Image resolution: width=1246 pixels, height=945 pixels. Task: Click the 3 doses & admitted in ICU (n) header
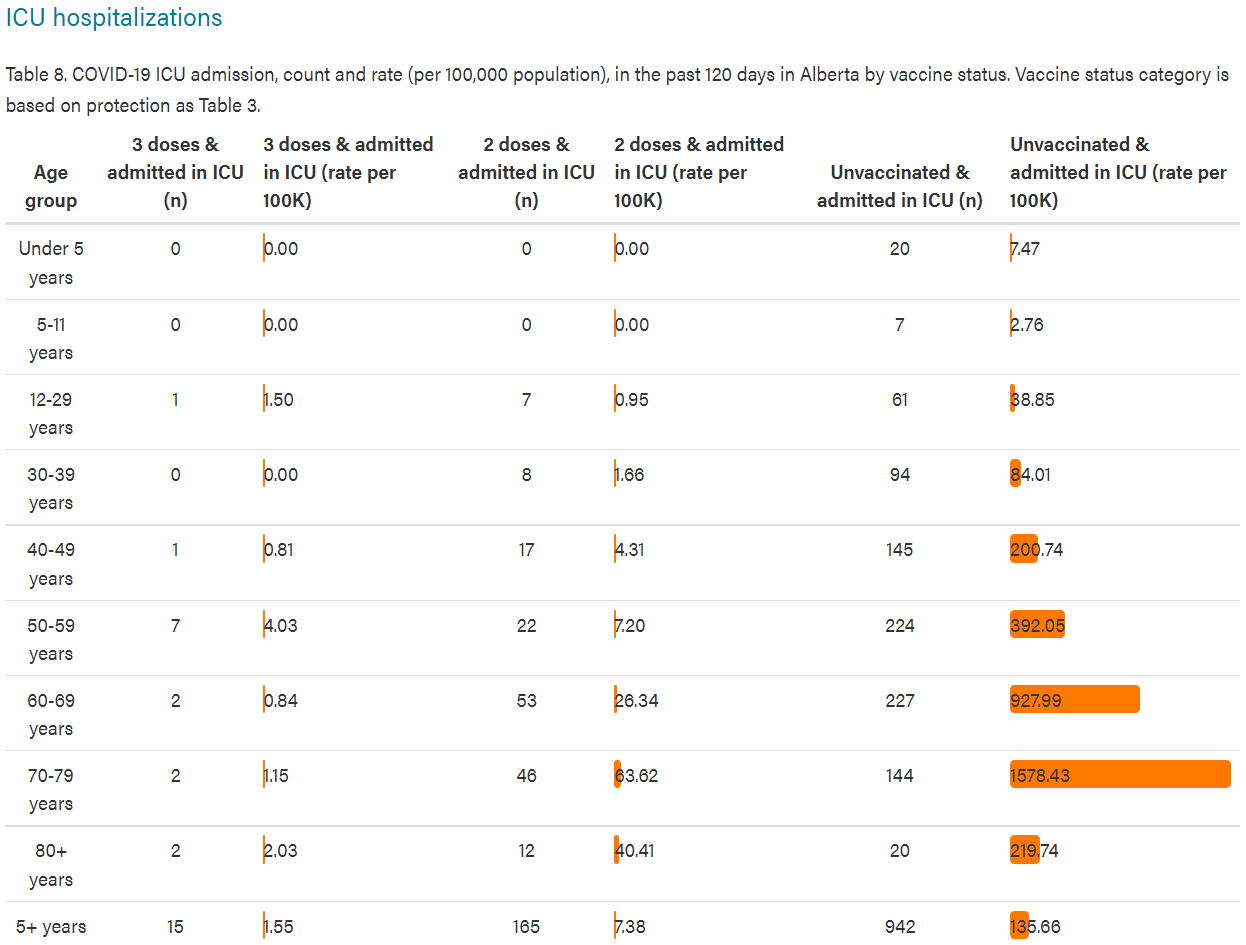[175, 172]
